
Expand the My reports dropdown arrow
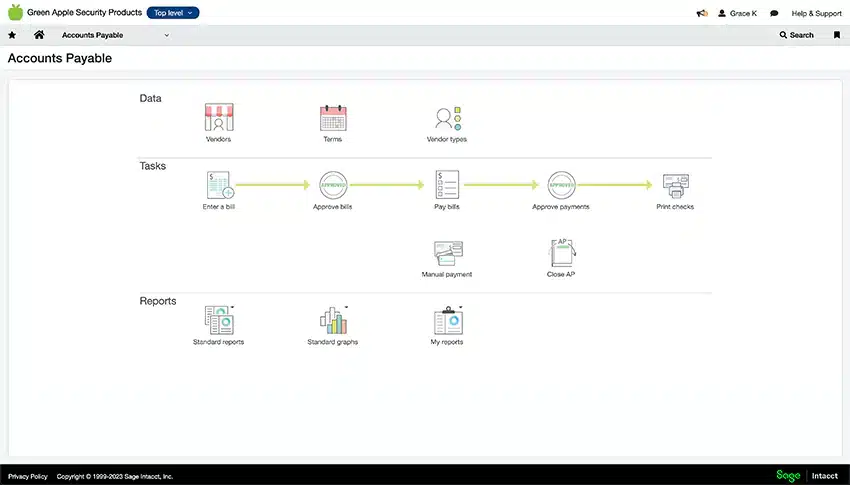click(461, 307)
